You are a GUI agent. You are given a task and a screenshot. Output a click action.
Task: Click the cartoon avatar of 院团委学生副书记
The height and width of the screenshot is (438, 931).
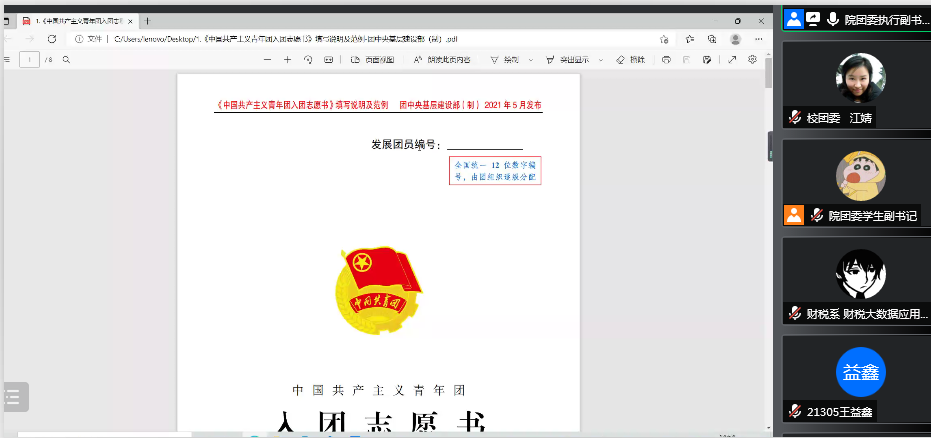pyautogui.click(x=860, y=176)
